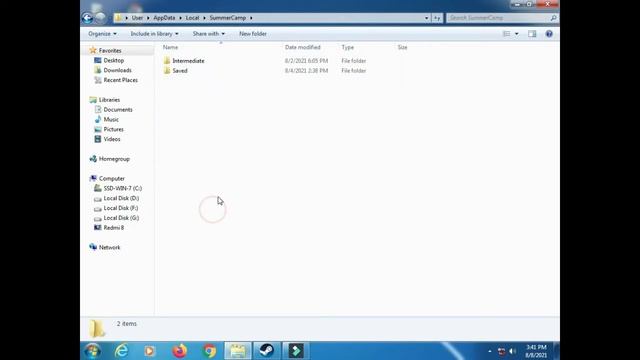Click the Forward navigation arrow button

coord(100,18)
